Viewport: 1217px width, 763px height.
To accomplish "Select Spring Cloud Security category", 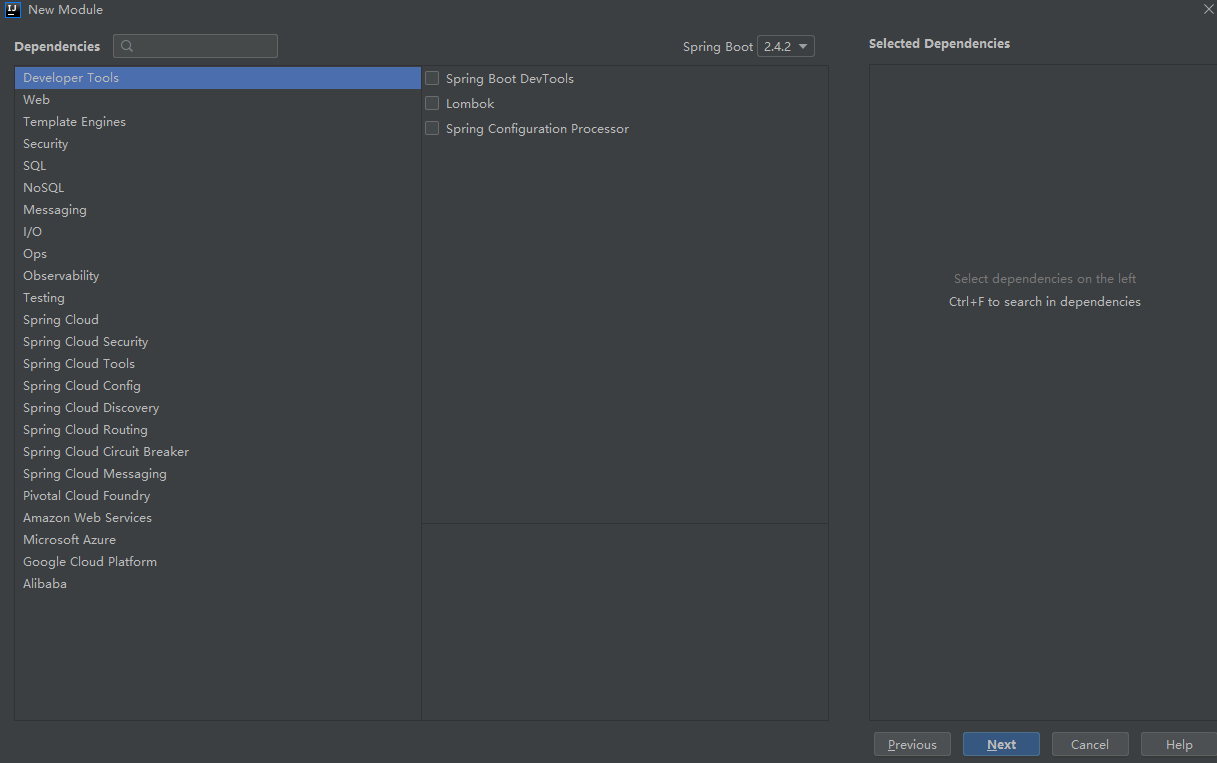I will 218,342.
